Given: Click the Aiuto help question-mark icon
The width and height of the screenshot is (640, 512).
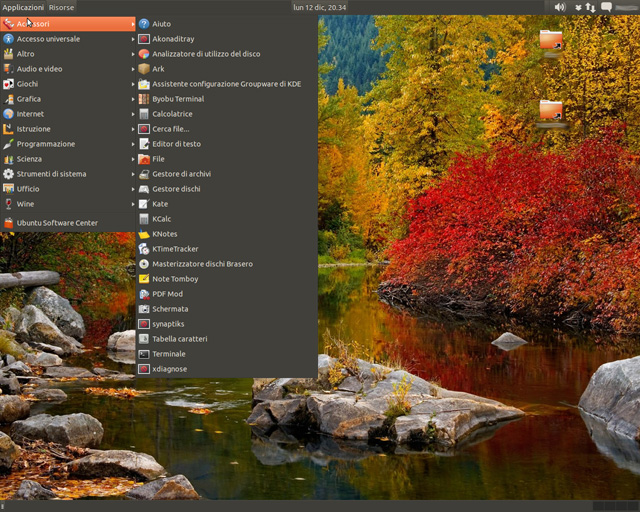Looking at the screenshot, I should tap(144, 24).
